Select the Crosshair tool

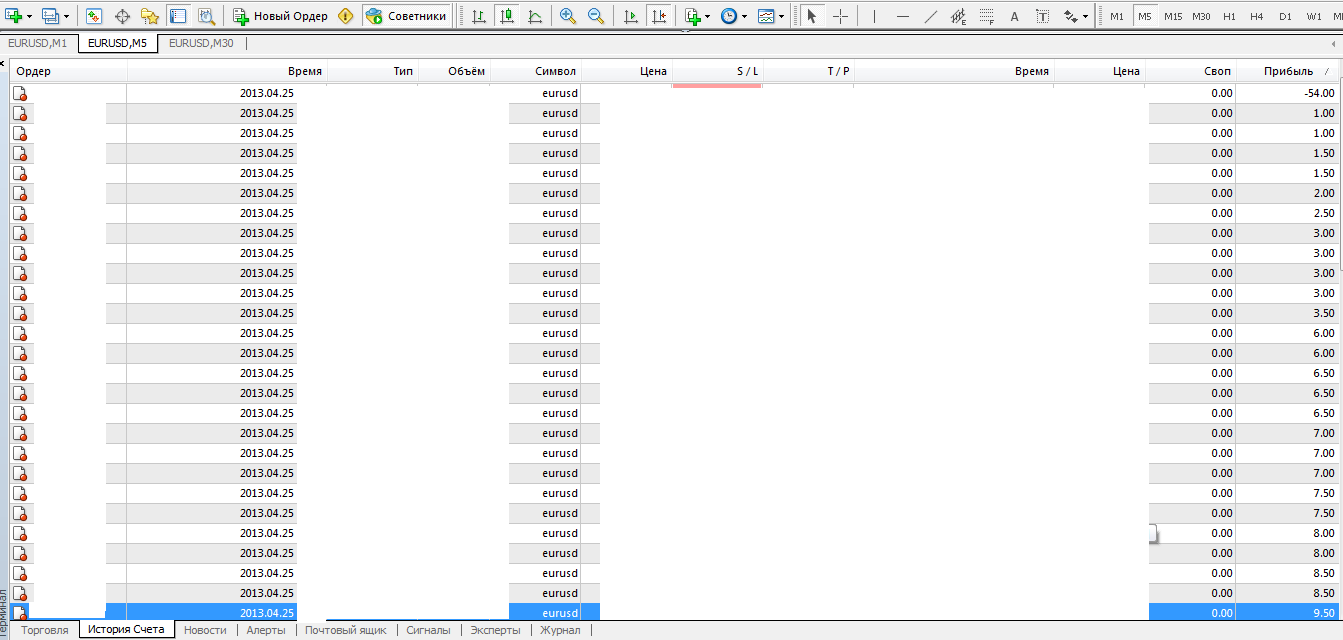click(x=841, y=16)
